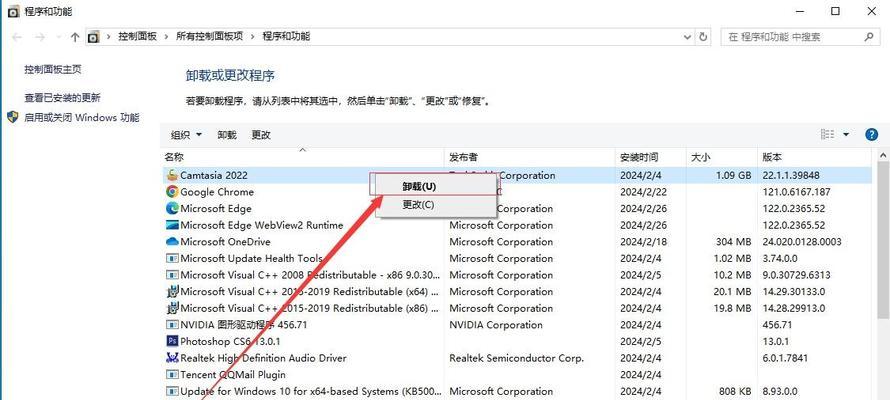Open recent locations dropdown near navigation arrows
Image resolution: width=890 pixels, height=400 pixels.
(x=58, y=37)
